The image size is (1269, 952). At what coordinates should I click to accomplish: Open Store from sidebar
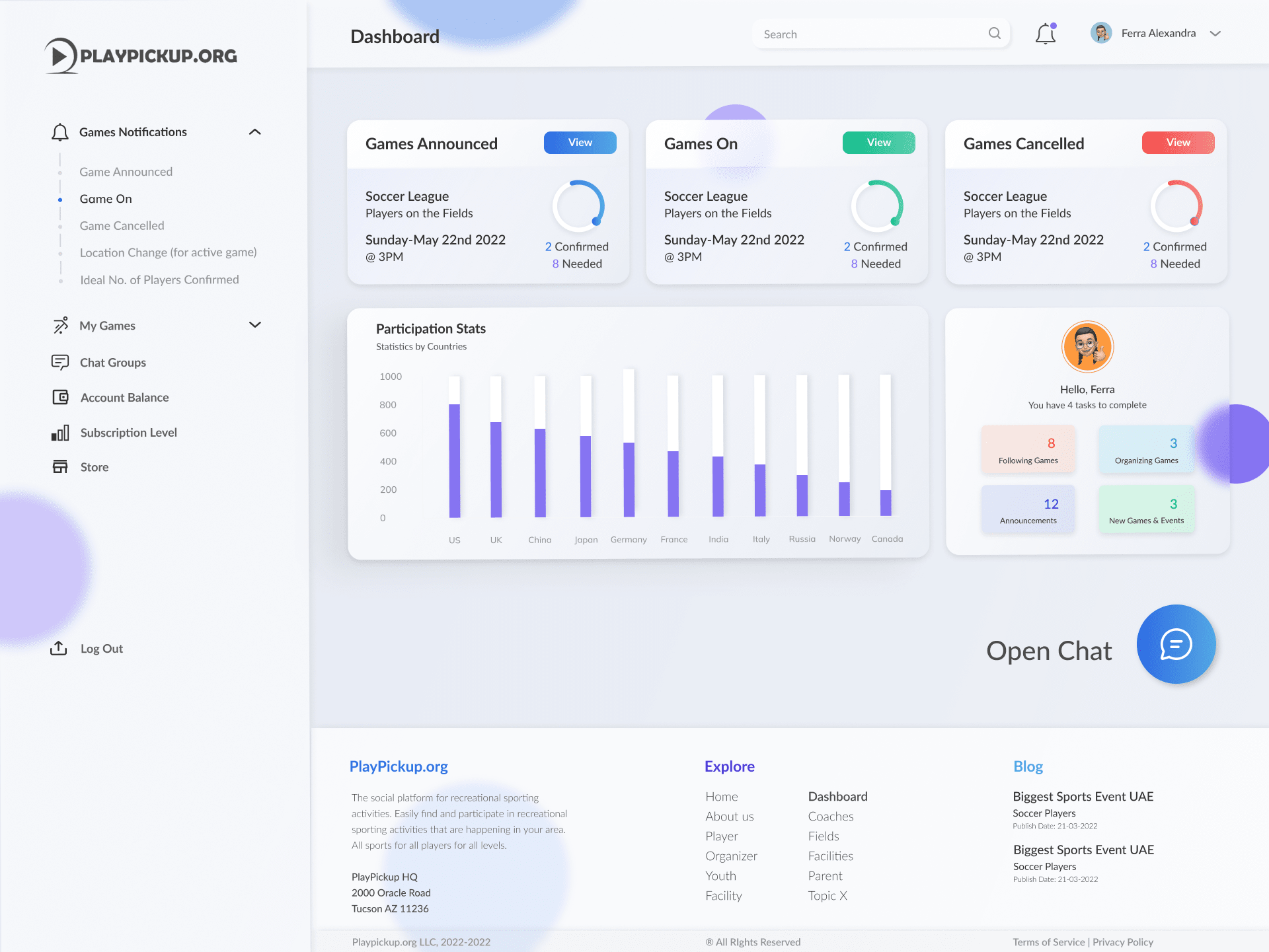pyautogui.click(x=95, y=467)
